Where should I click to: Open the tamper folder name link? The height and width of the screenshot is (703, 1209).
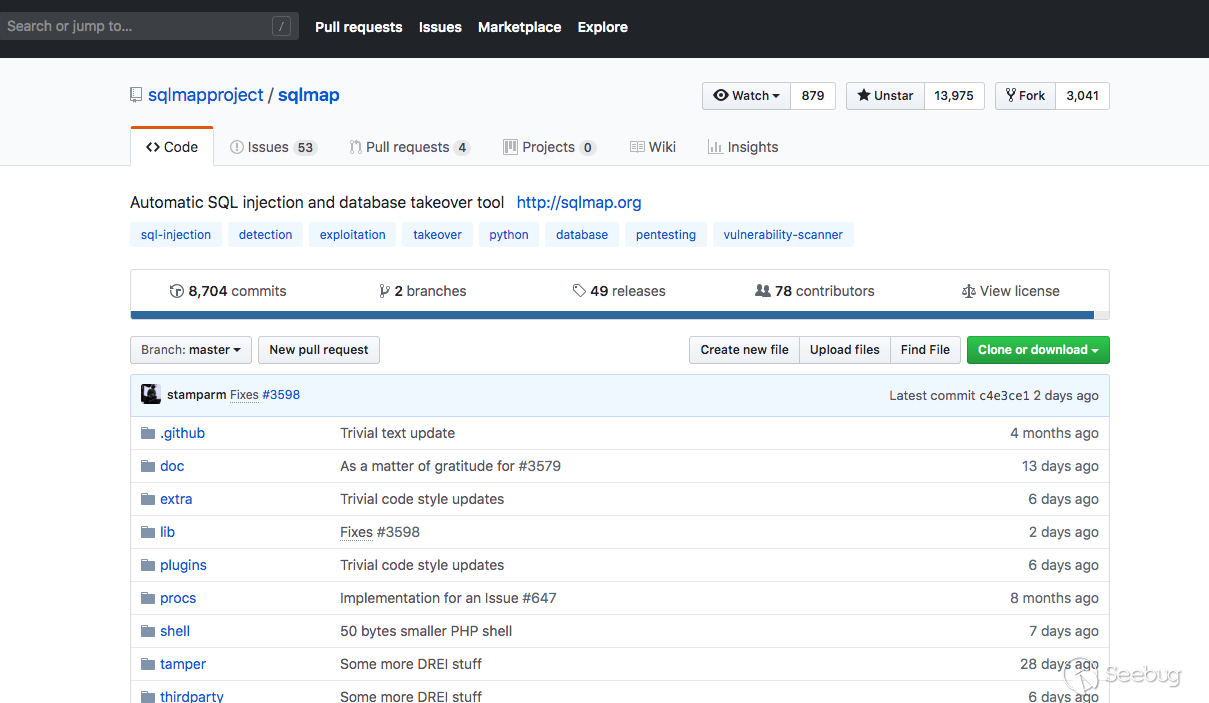coord(183,664)
